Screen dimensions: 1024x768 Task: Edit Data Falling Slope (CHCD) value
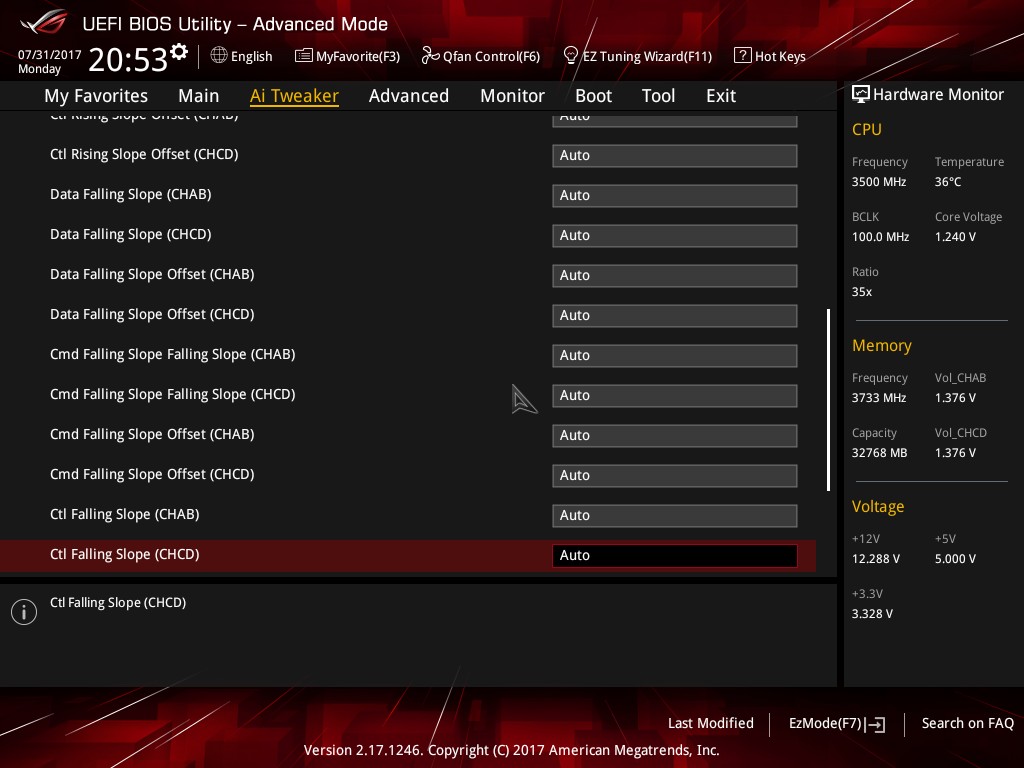click(x=675, y=235)
